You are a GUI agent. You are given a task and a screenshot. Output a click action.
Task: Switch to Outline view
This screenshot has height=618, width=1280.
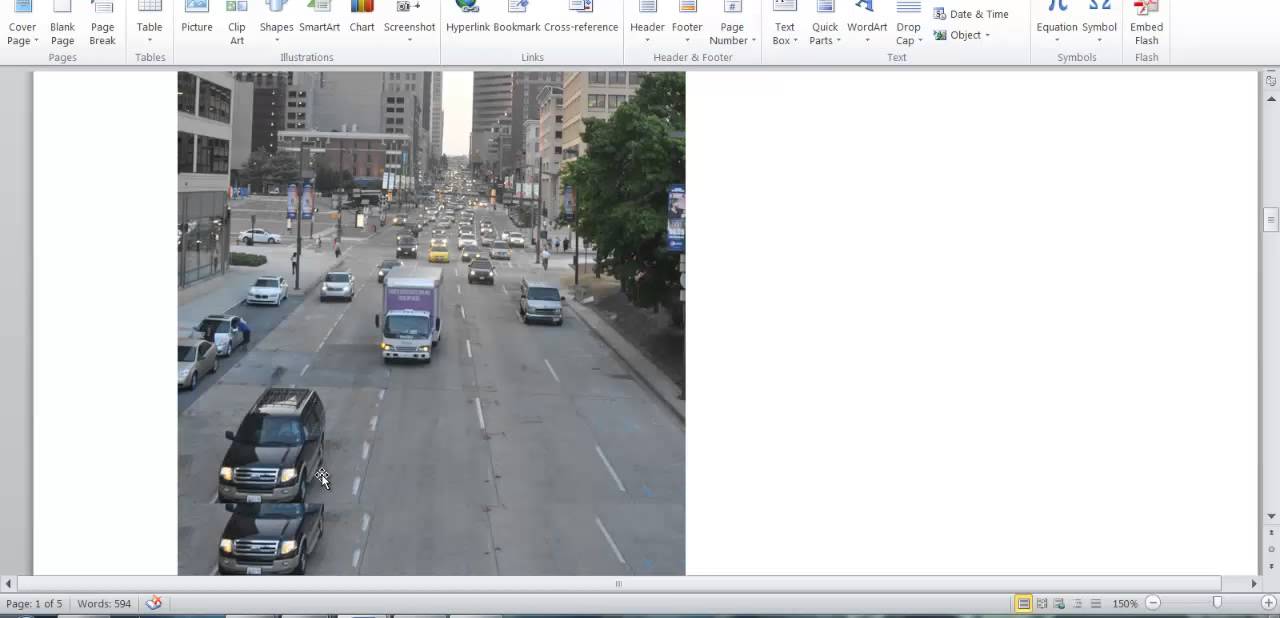click(x=1078, y=603)
